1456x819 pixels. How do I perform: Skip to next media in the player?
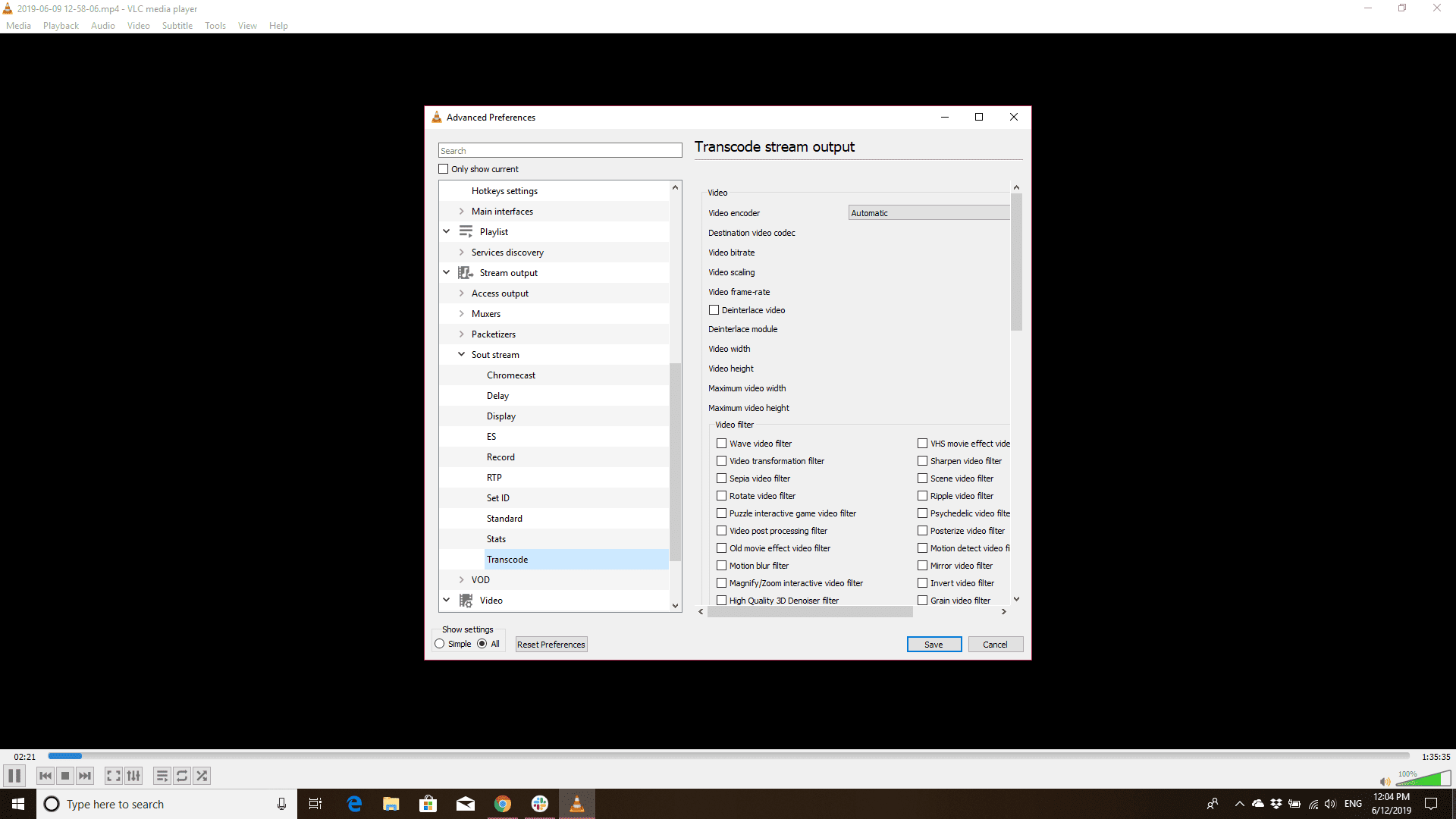[x=85, y=776]
